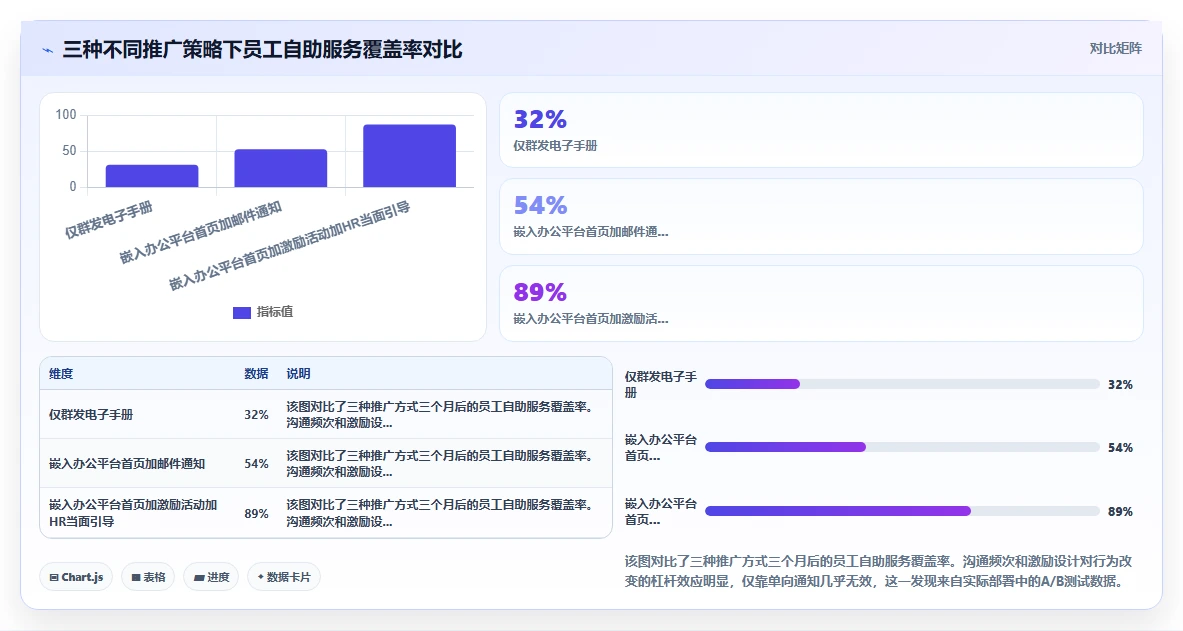Click table cell 嵌入办公平台首页加邮件通知
This screenshot has width=1183, height=631.
127,463
